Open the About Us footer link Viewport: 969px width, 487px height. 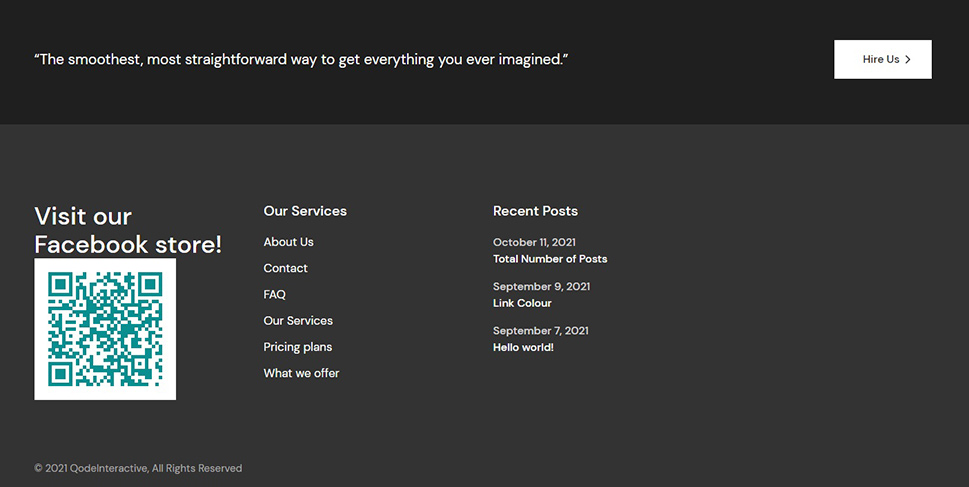pyautogui.click(x=289, y=242)
